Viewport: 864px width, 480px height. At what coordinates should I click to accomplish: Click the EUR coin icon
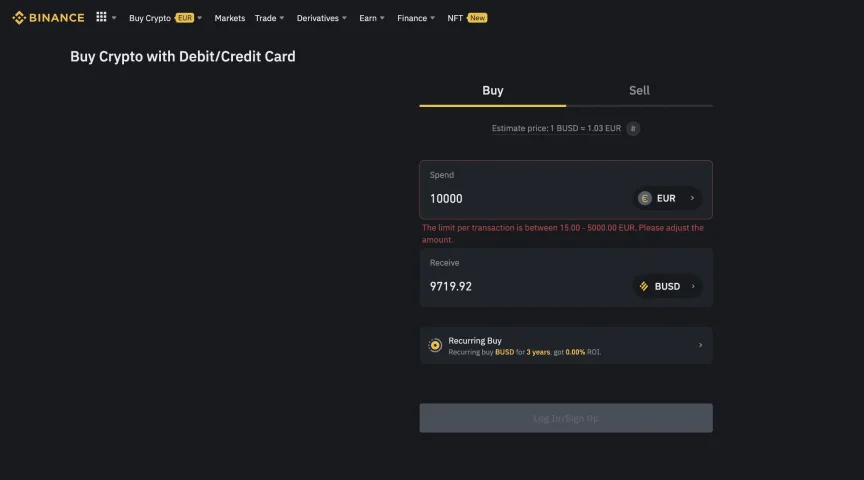tap(645, 198)
